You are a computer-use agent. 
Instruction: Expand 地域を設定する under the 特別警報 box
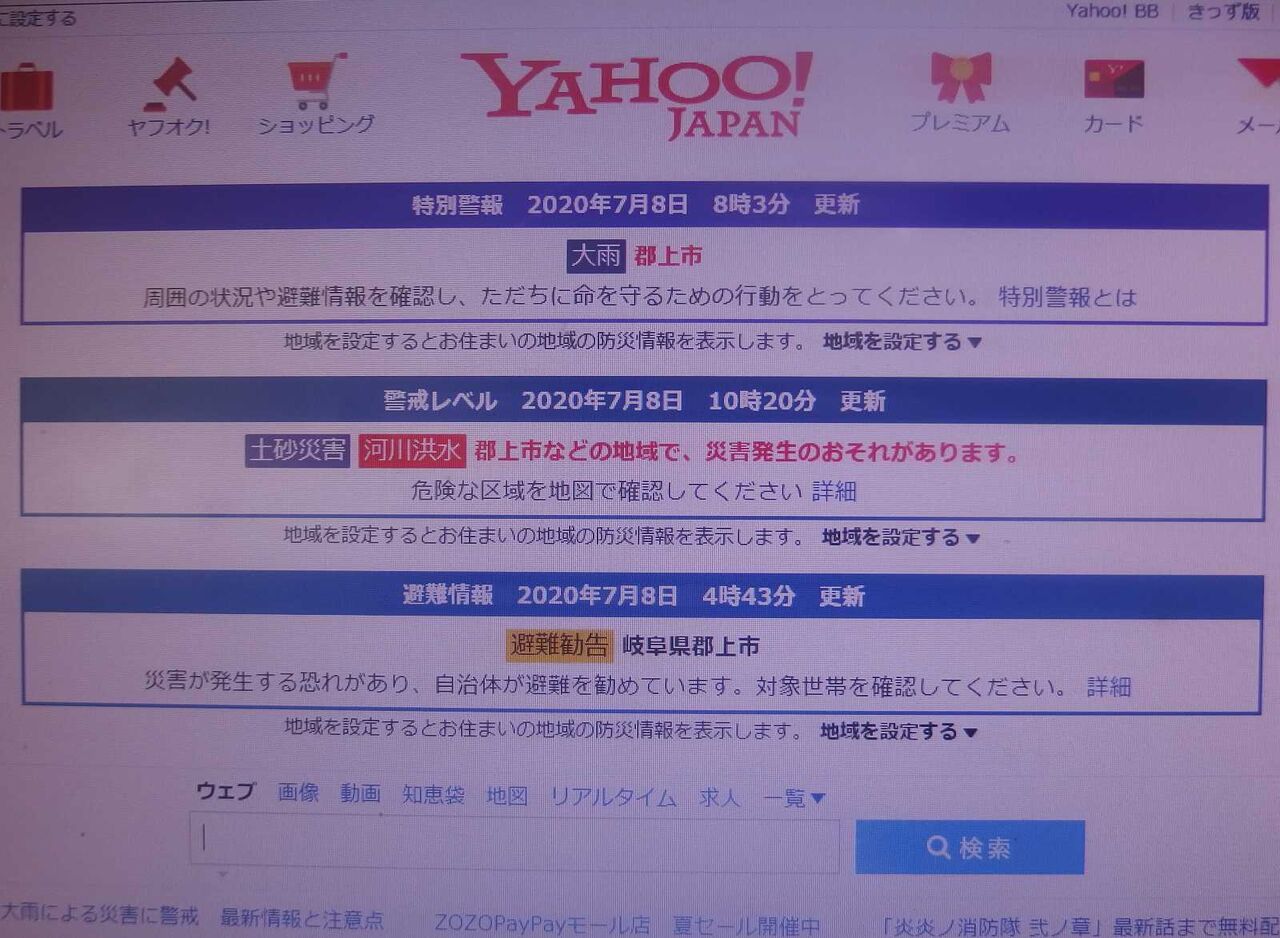pos(902,342)
